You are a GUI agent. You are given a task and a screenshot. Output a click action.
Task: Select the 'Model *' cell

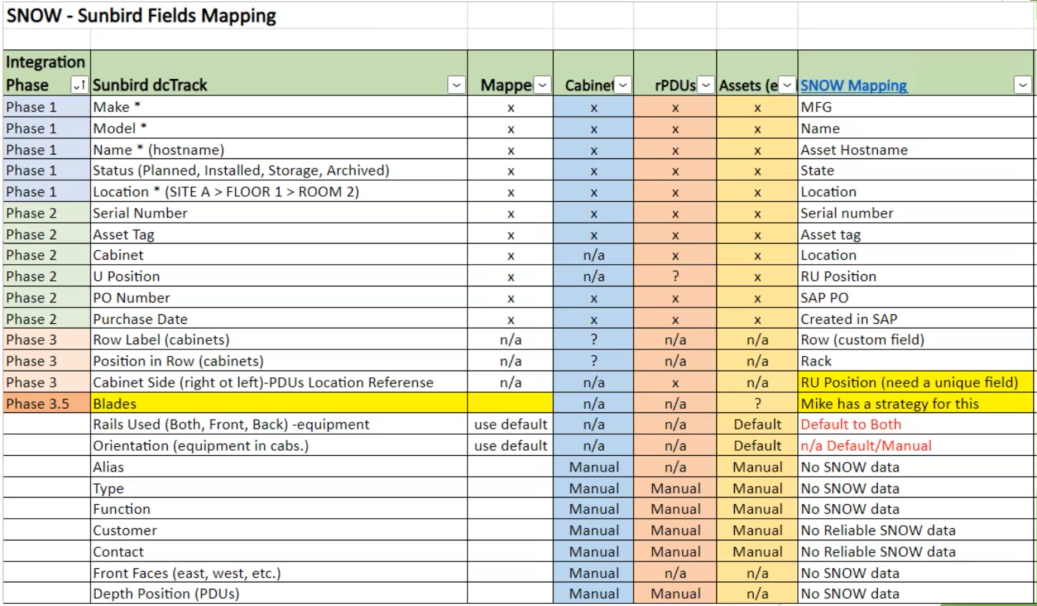click(278, 128)
